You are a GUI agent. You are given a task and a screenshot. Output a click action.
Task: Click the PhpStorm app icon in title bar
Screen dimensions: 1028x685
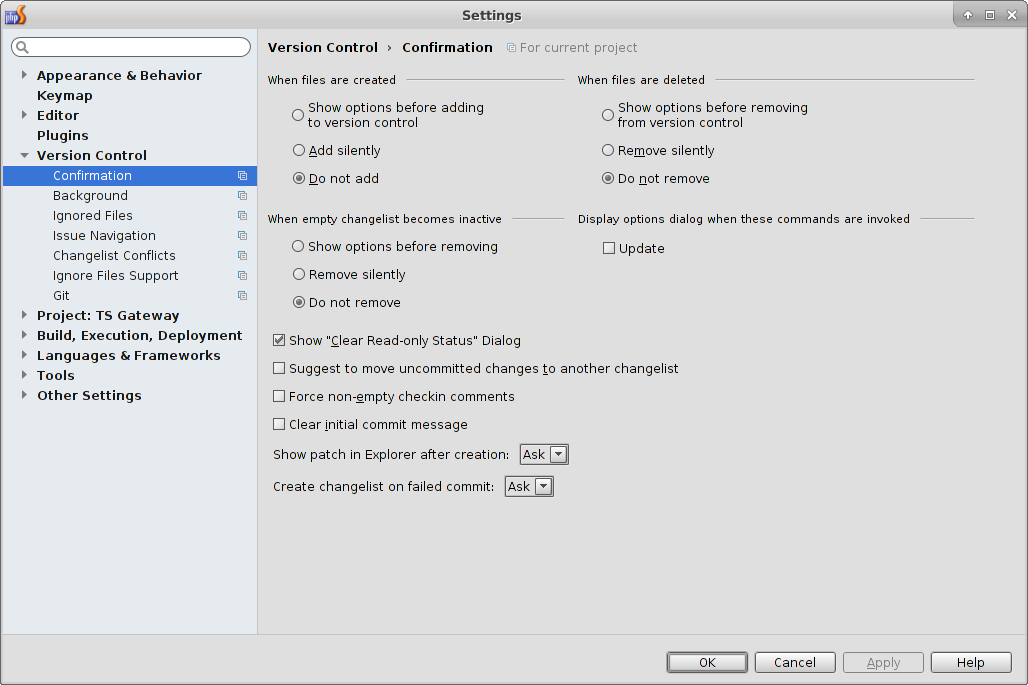click(x=15, y=14)
